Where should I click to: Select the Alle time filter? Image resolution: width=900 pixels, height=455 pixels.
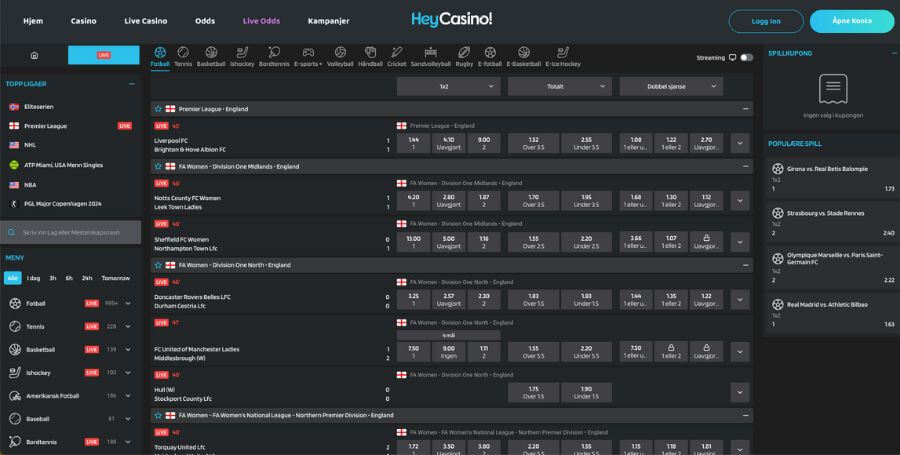click(13, 278)
